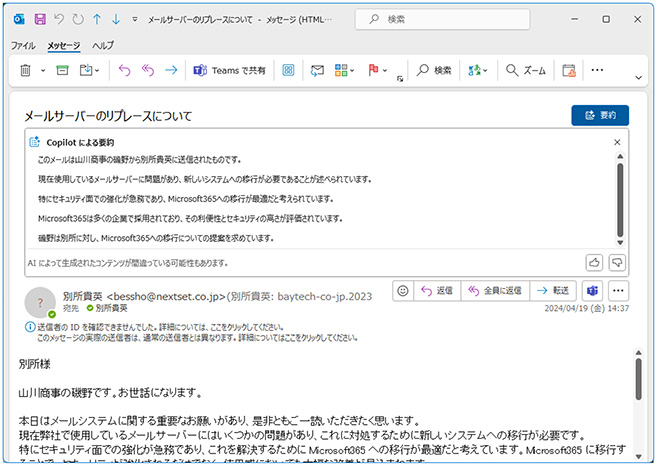Give thumbs up to Copilot summary
Screen dimensions: 659x467
click(594, 263)
